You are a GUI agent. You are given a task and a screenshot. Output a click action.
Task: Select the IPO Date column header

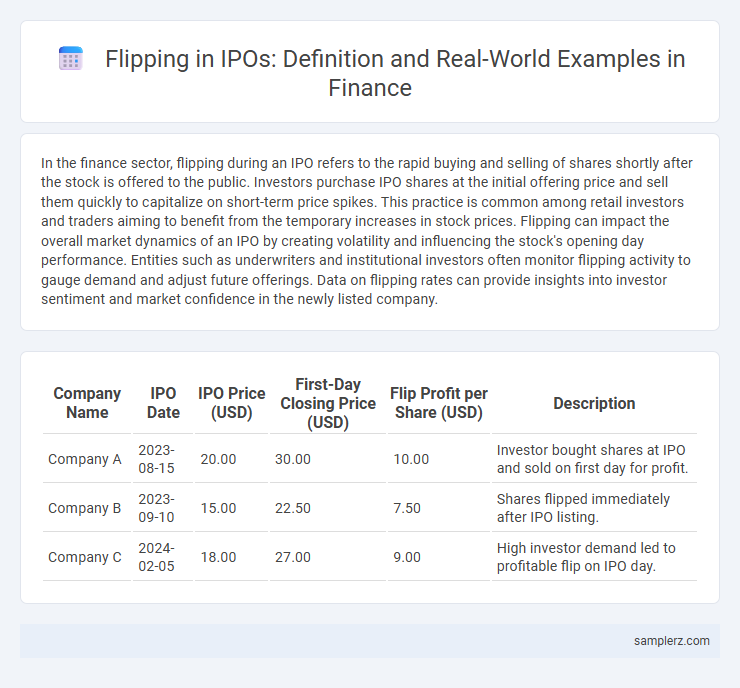(163, 403)
